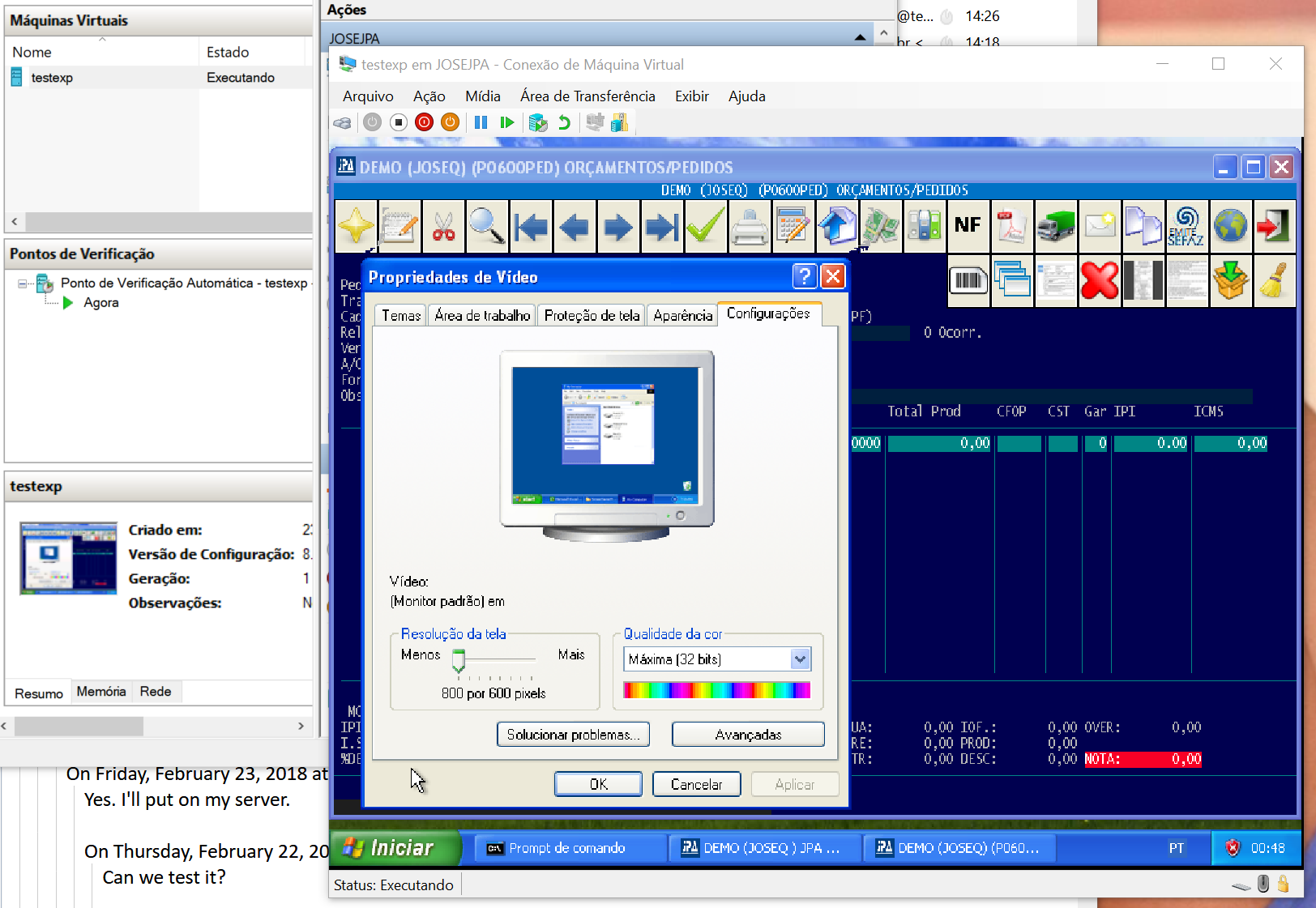Click the screen resolution slider handle
Viewport: 1316px width, 908px height.
point(459,662)
